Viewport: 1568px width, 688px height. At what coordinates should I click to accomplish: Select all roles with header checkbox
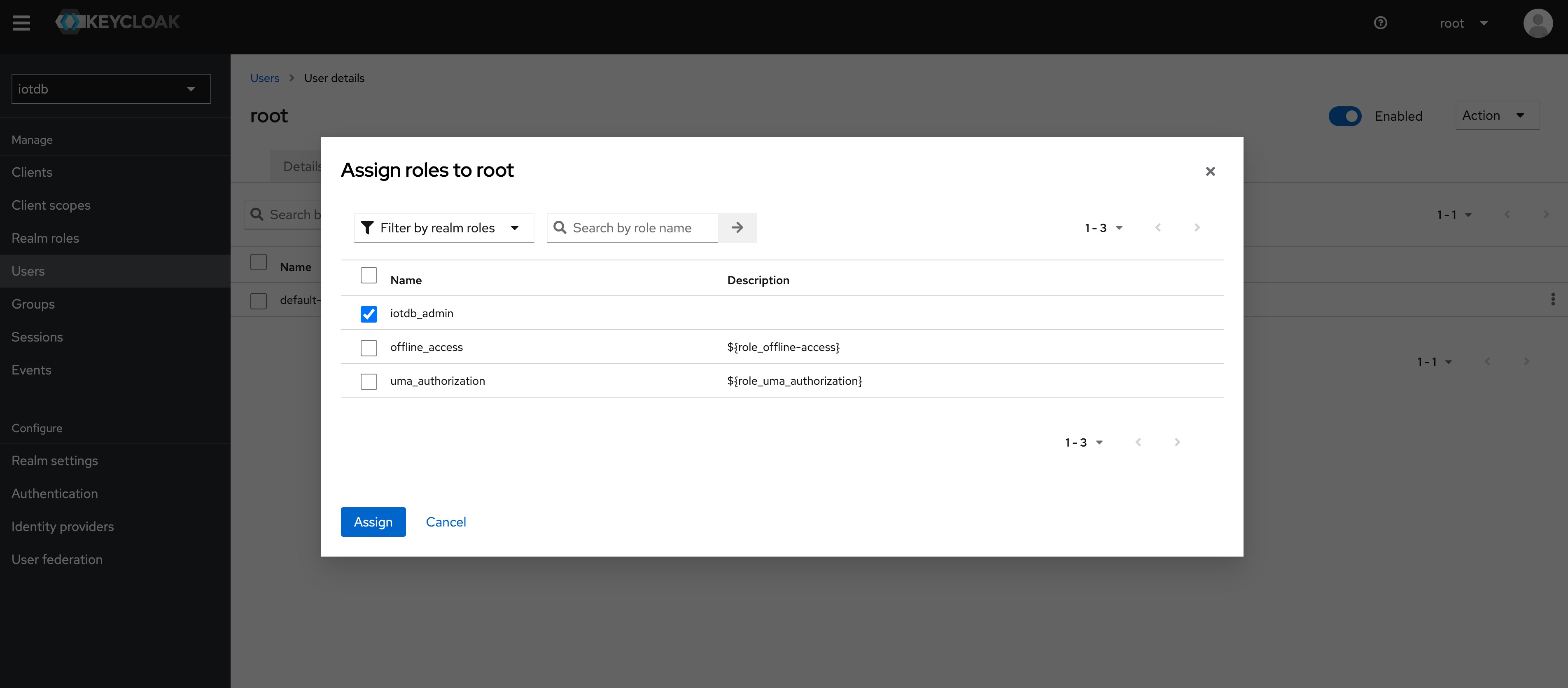(x=368, y=276)
